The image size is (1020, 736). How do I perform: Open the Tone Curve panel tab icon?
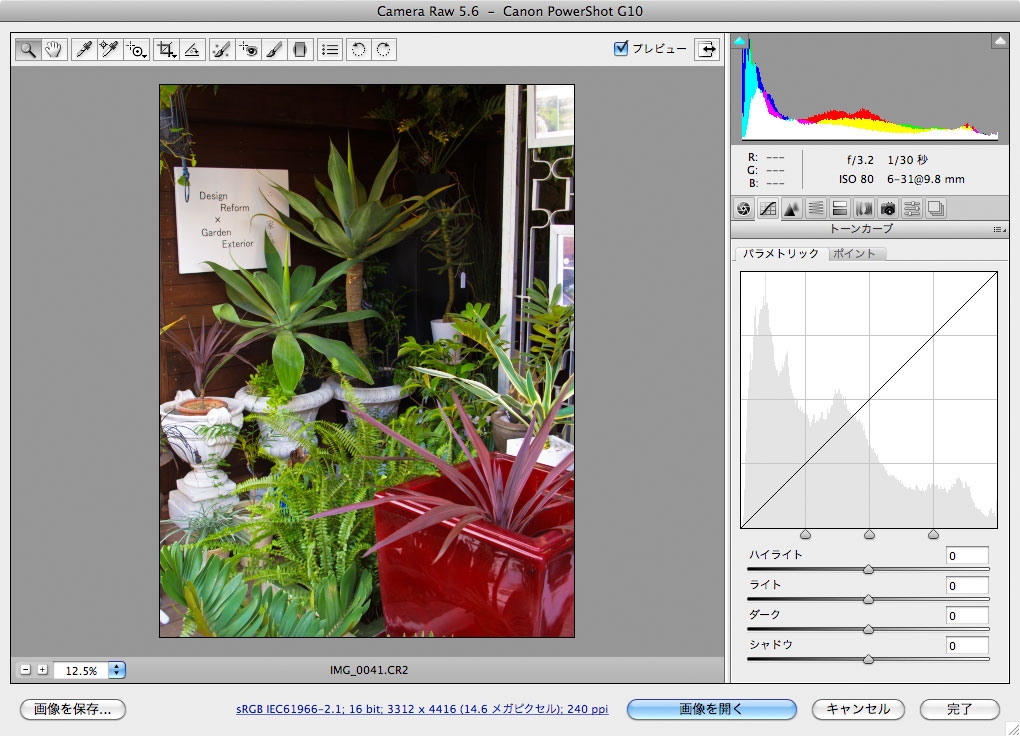point(768,209)
